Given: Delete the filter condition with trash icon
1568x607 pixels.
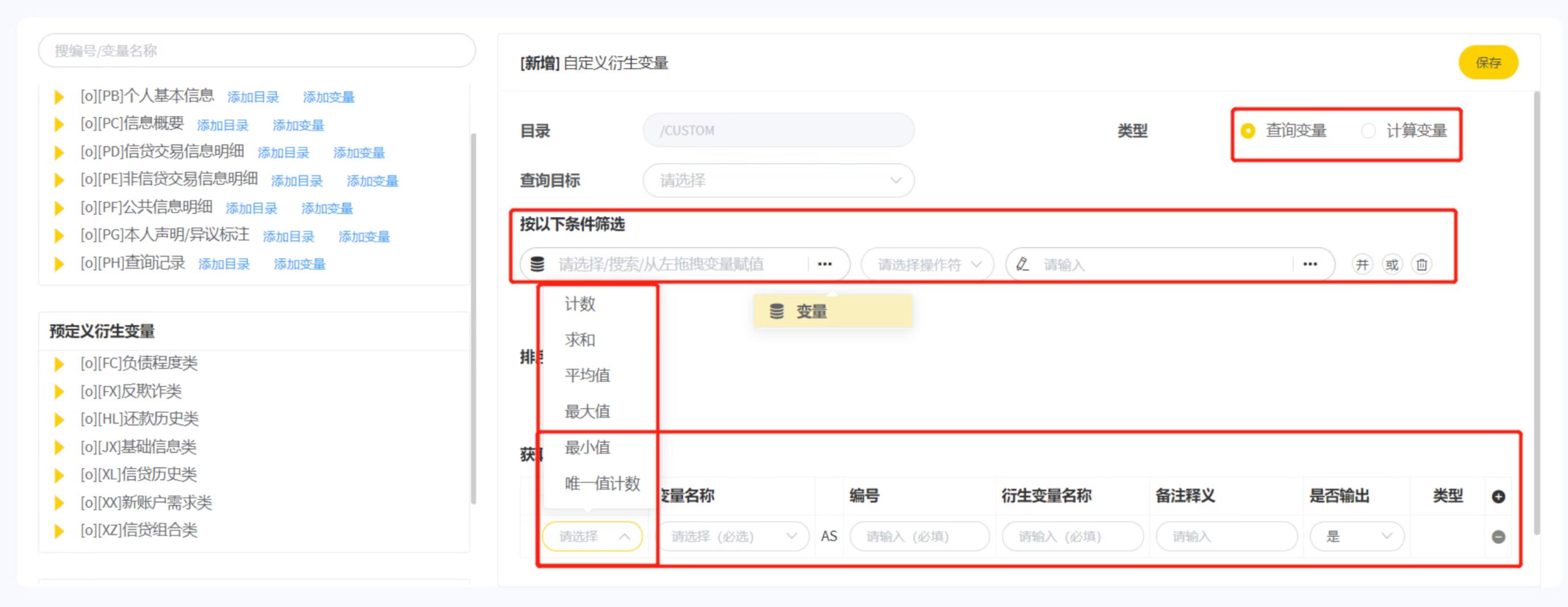Looking at the screenshot, I should pyautogui.click(x=1422, y=265).
